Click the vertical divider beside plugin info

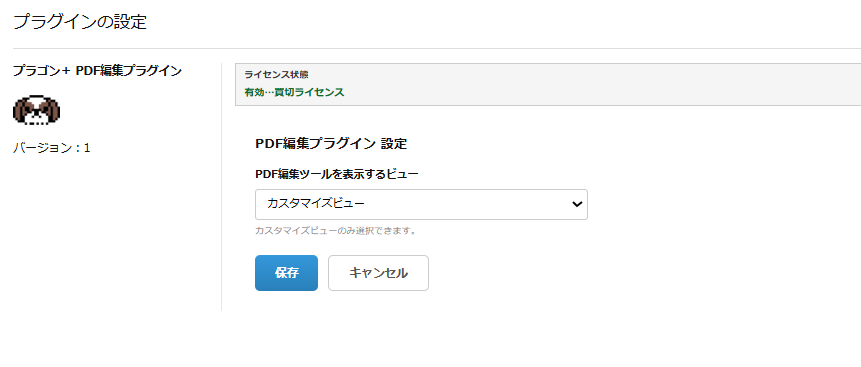(x=221, y=187)
